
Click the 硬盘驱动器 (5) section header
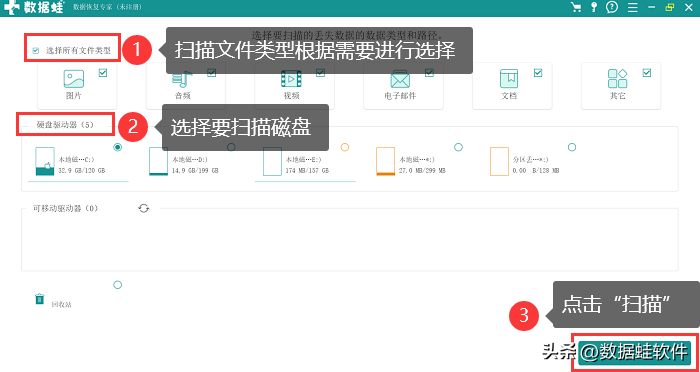pos(65,125)
